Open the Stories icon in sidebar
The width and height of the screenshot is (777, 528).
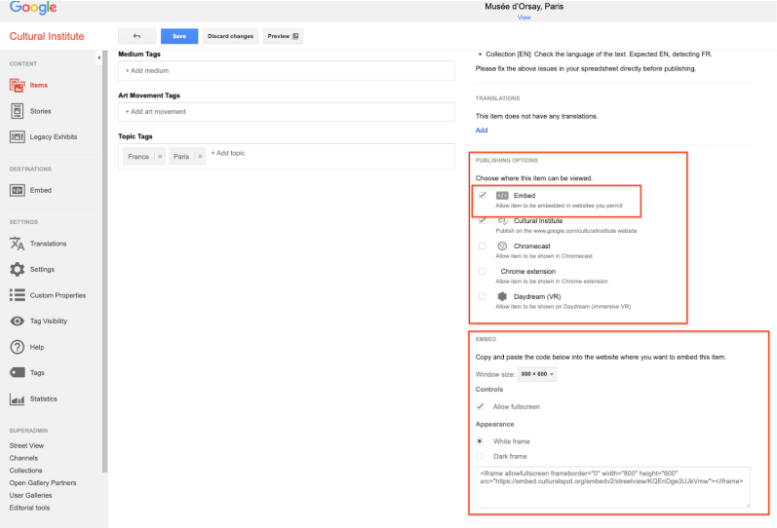17,111
